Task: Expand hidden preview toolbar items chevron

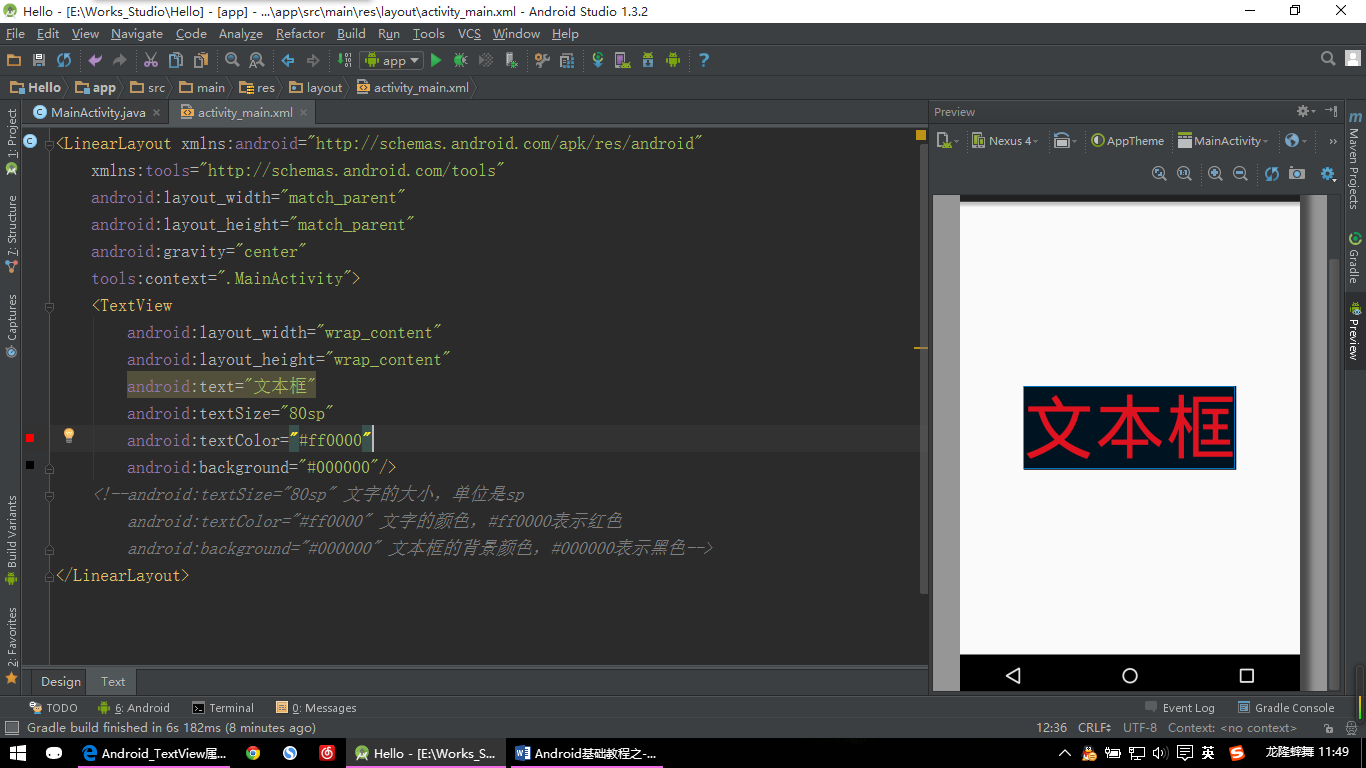Action: (1332, 141)
